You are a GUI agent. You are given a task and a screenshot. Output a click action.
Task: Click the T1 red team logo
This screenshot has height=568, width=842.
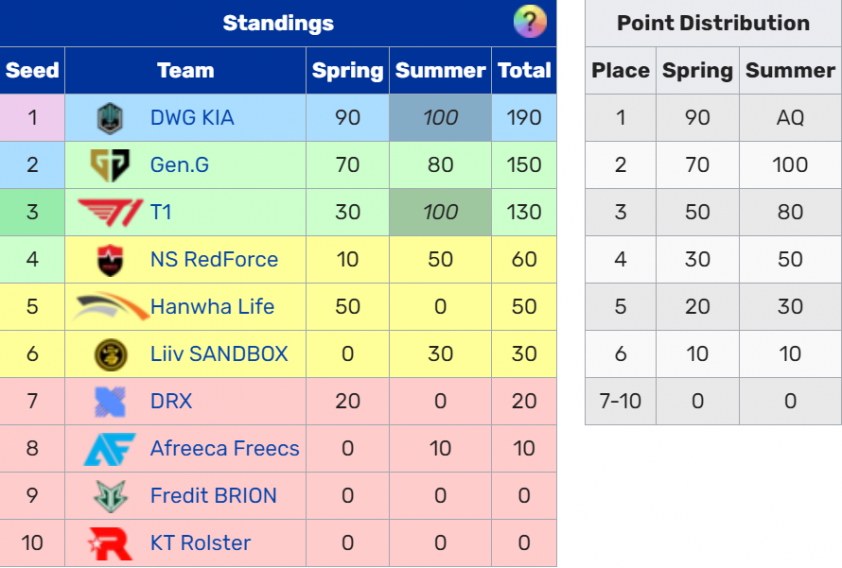click(x=111, y=212)
